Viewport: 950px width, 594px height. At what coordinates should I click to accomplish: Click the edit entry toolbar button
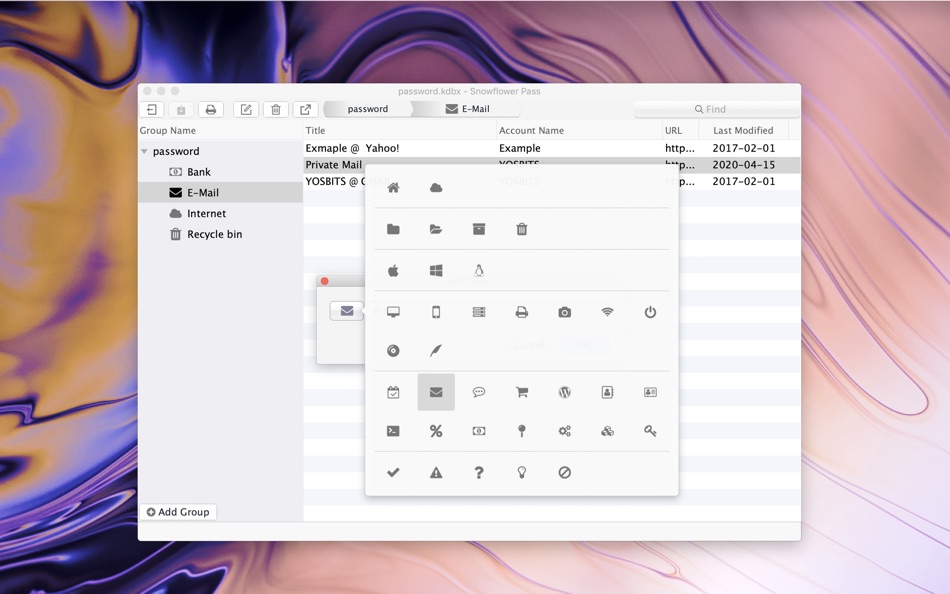pos(246,109)
